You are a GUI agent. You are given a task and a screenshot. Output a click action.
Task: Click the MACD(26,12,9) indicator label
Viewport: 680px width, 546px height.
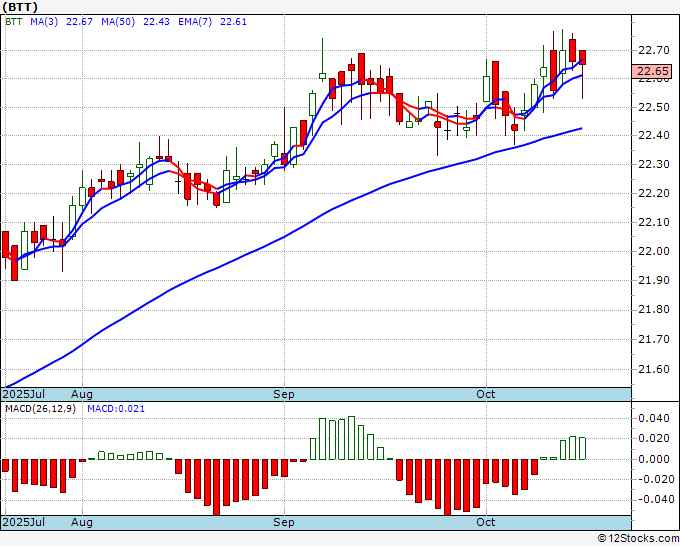tap(40, 409)
